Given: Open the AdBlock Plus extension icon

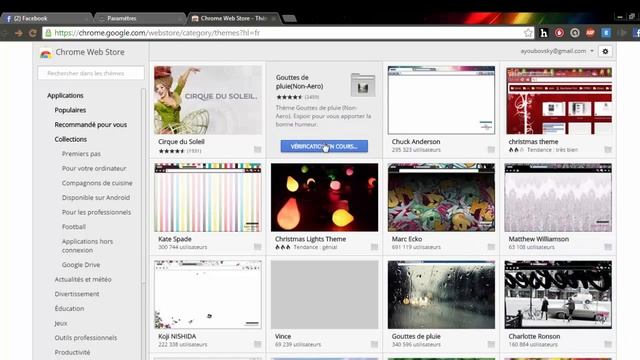Looking at the screenshot, I should pos(590,33).
